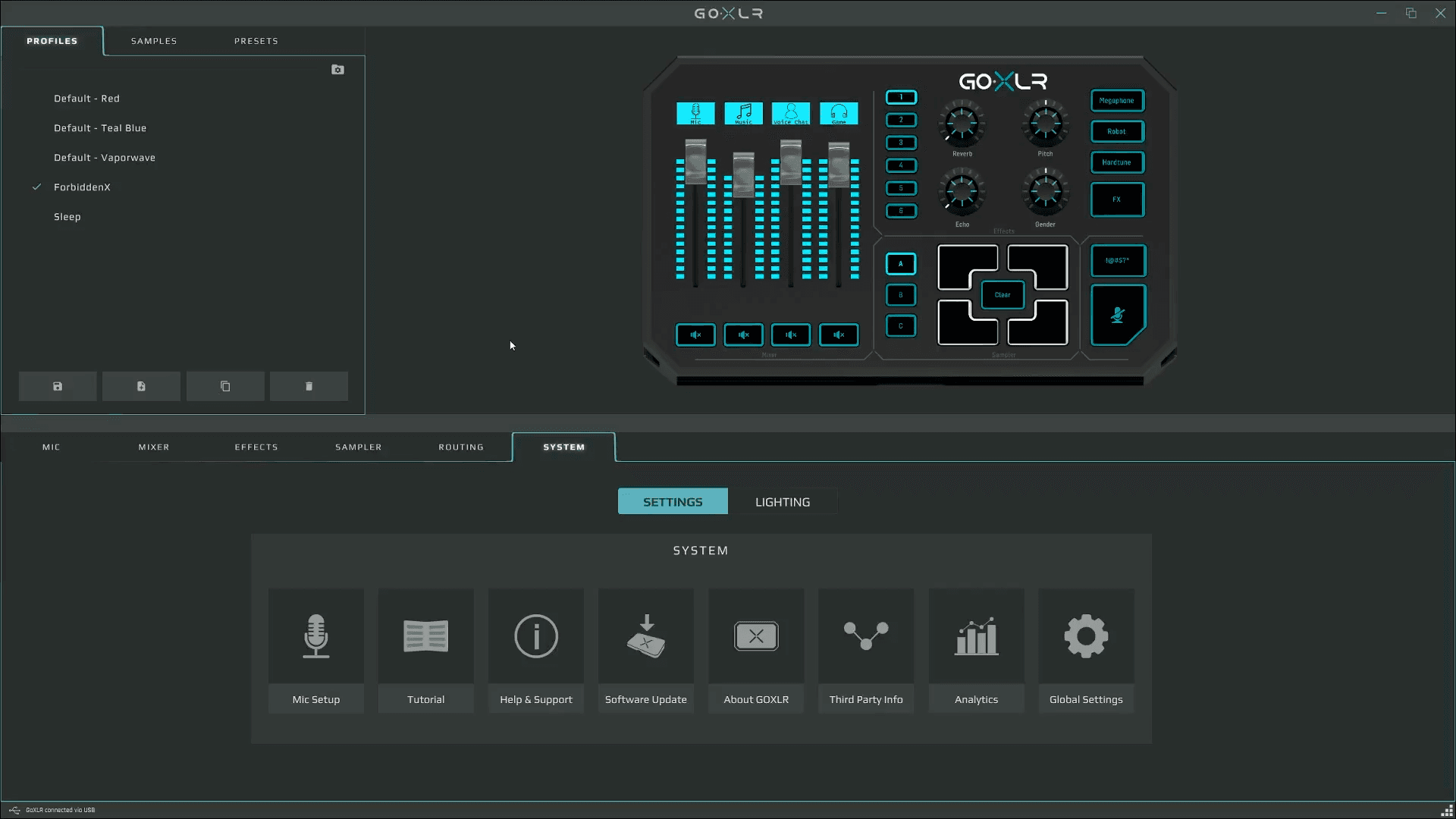This screenshot has height=819, width=1456.
Task: Select the "Default - Red" profile
Action: (x=86, y=99)
